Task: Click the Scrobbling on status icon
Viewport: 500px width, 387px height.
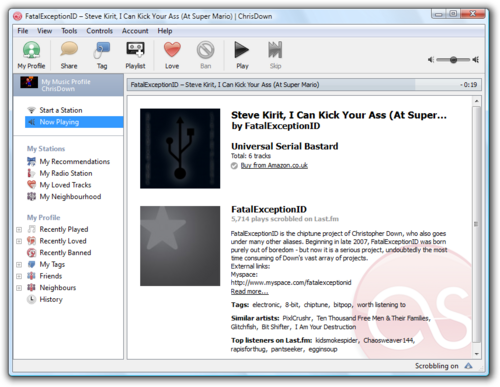Action: [x=469, y=366]
